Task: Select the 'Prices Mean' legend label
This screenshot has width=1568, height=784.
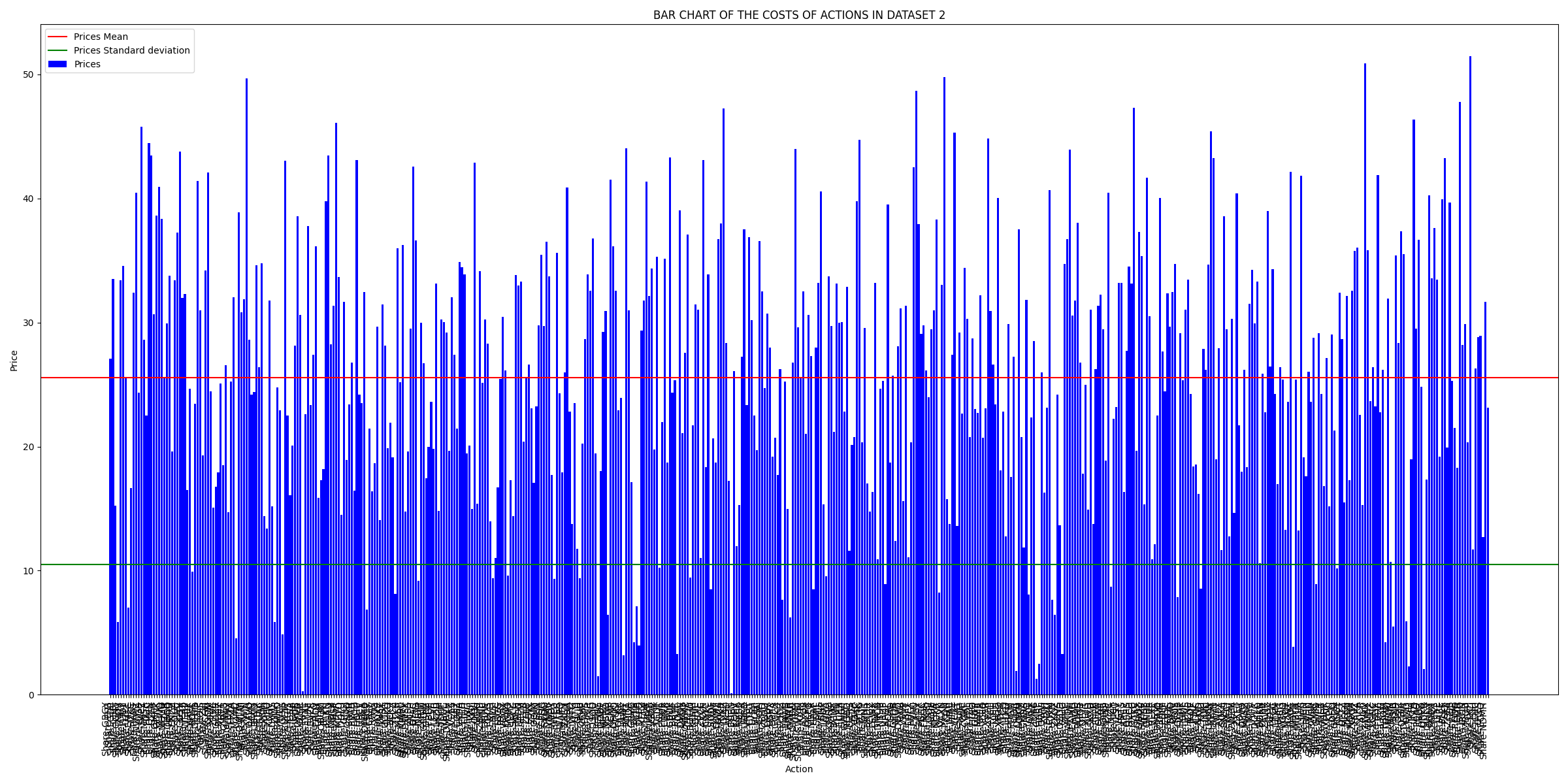Action: (101, 37)
